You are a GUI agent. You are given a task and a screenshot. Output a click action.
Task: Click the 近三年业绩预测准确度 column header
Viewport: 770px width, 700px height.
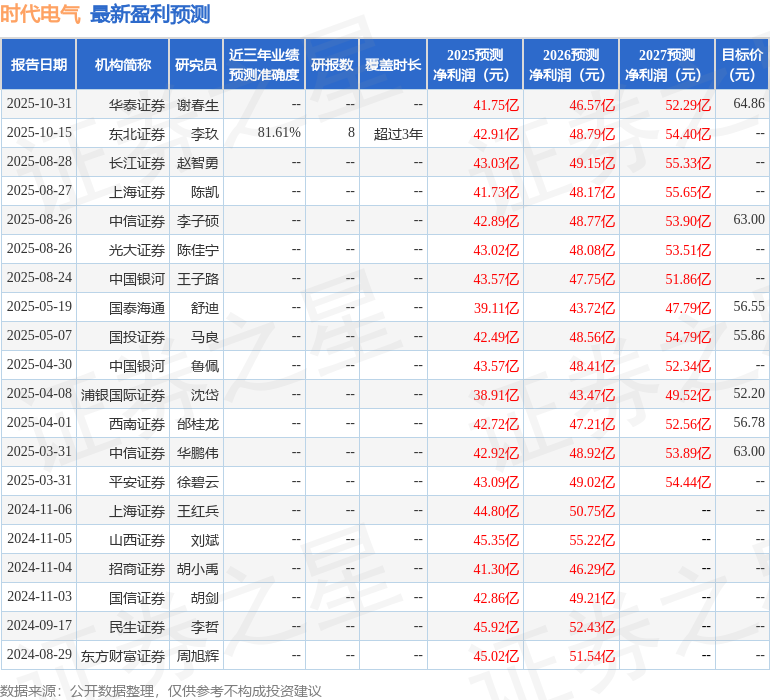pos(264,65)
